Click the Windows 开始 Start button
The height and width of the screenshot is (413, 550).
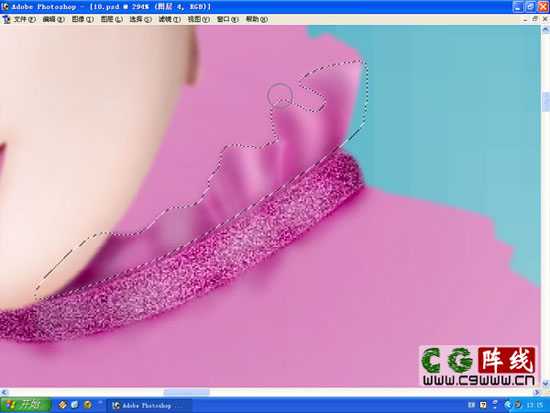25,405
